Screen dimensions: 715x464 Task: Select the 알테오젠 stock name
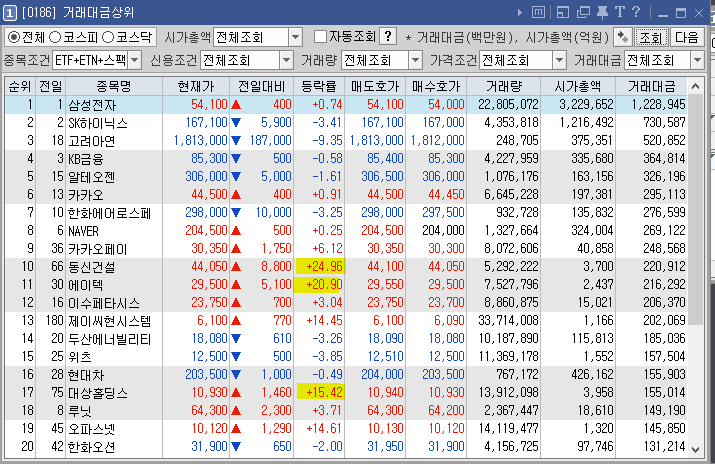(x=92, y=177)
